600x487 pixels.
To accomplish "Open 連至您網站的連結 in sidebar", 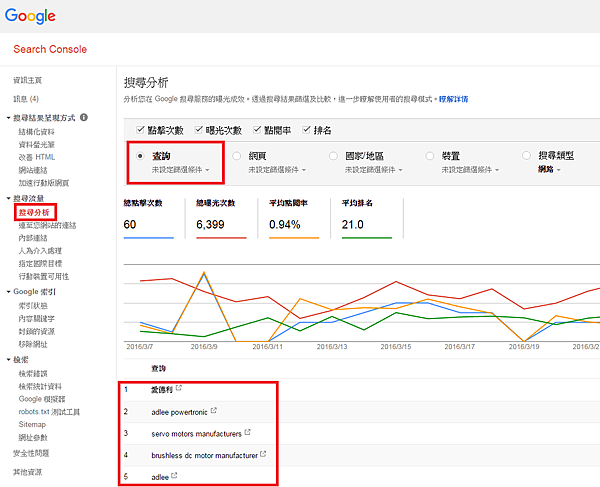I will coord(47,225).
